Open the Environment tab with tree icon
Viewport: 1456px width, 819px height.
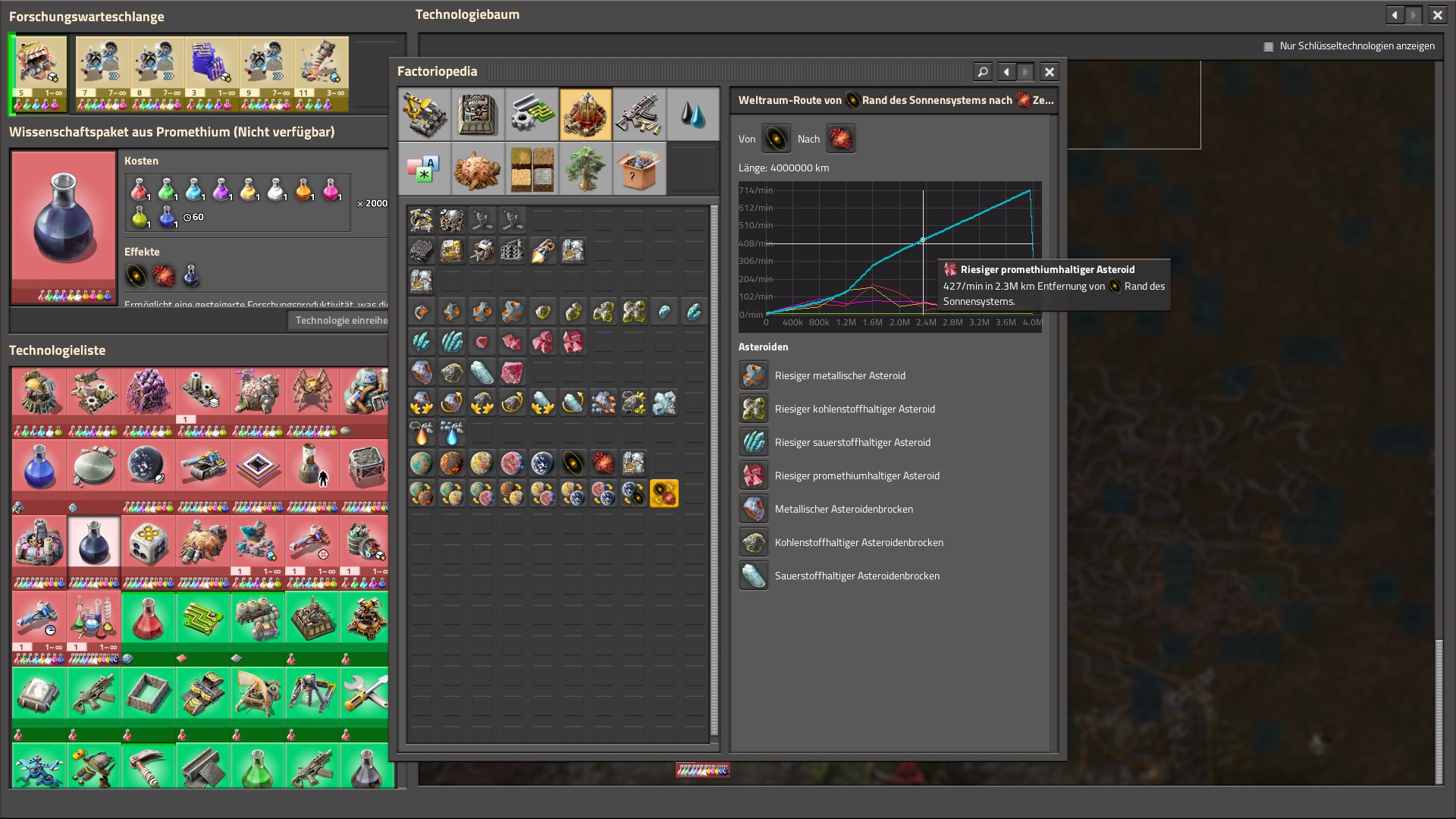pos(585,168)
